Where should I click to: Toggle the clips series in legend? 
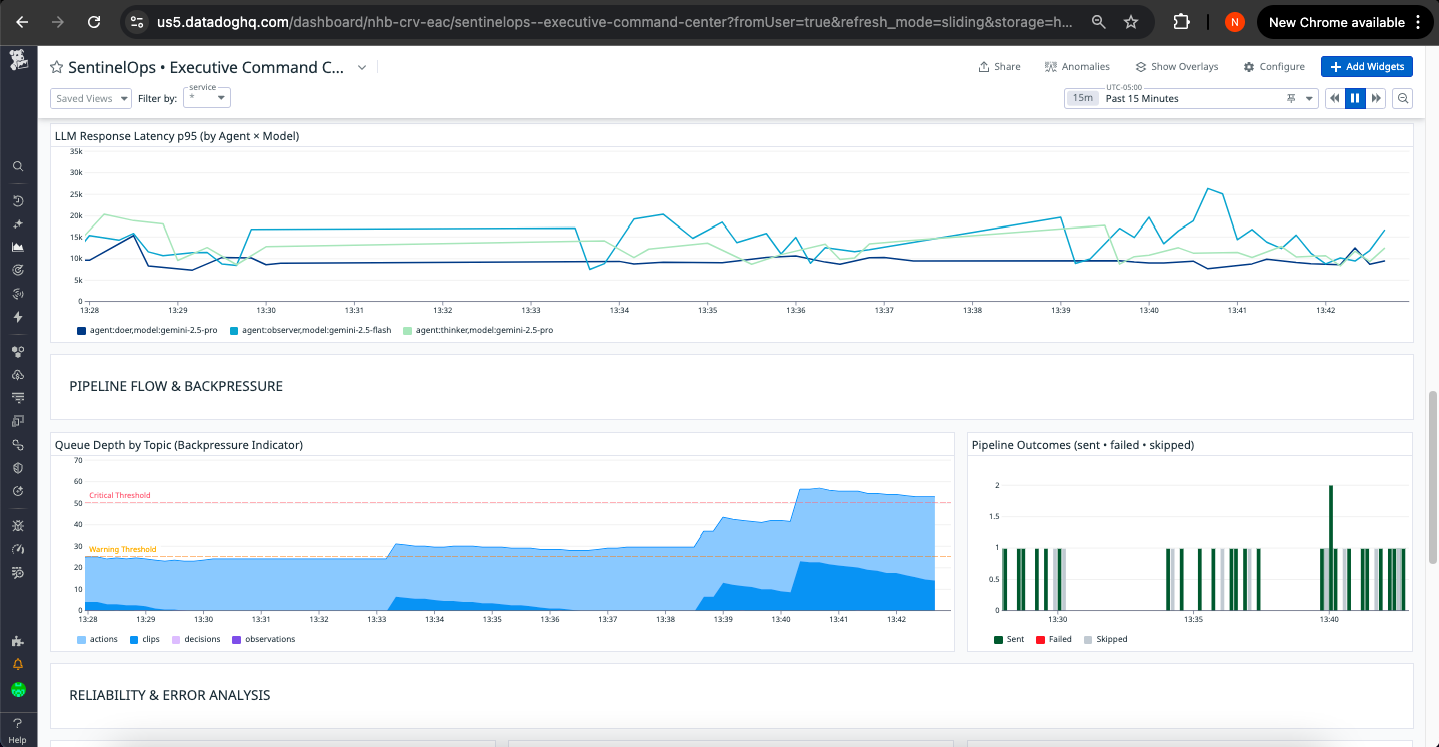pyautogui.click(x=145, y=639)
